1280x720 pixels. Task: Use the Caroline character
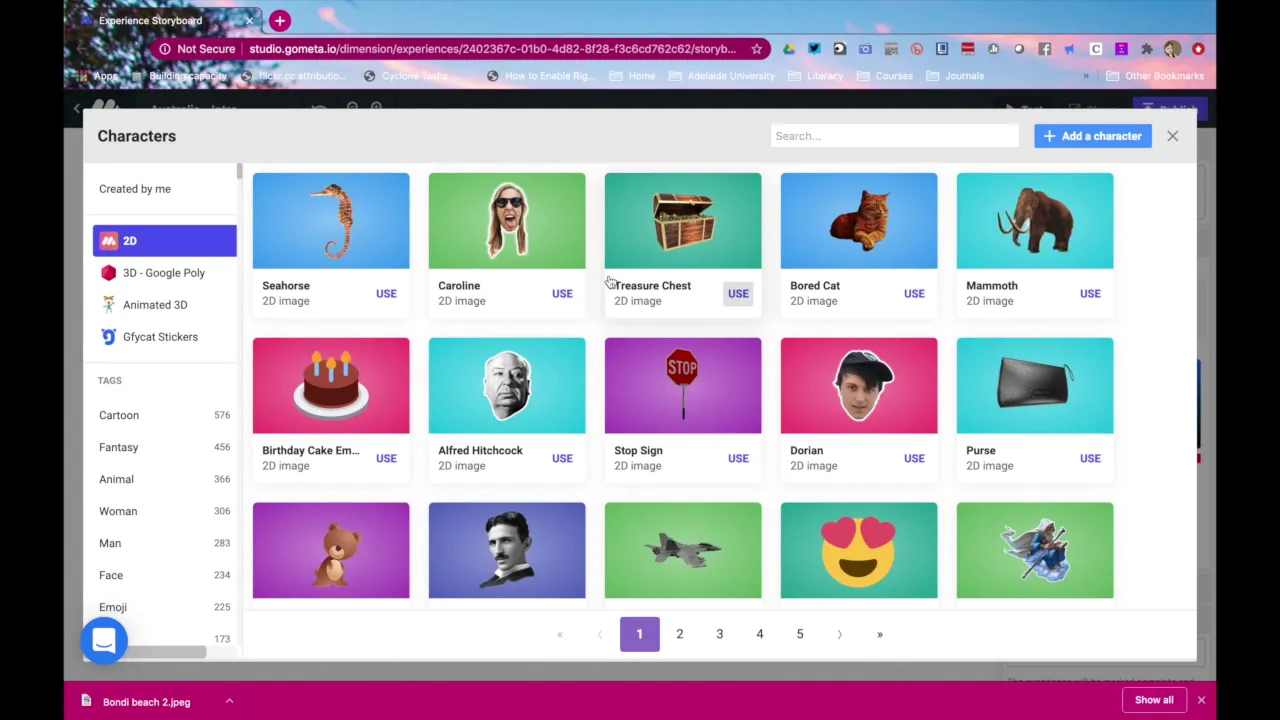[x=562, y=294]
